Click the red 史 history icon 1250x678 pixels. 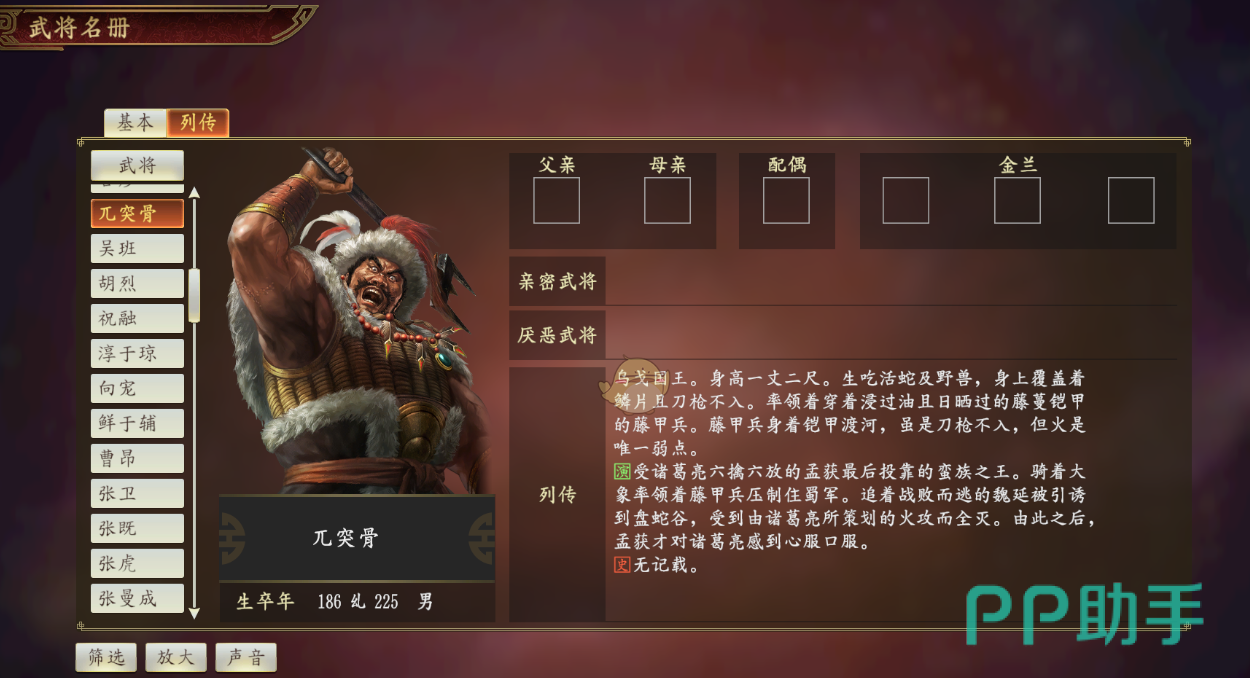621,565
